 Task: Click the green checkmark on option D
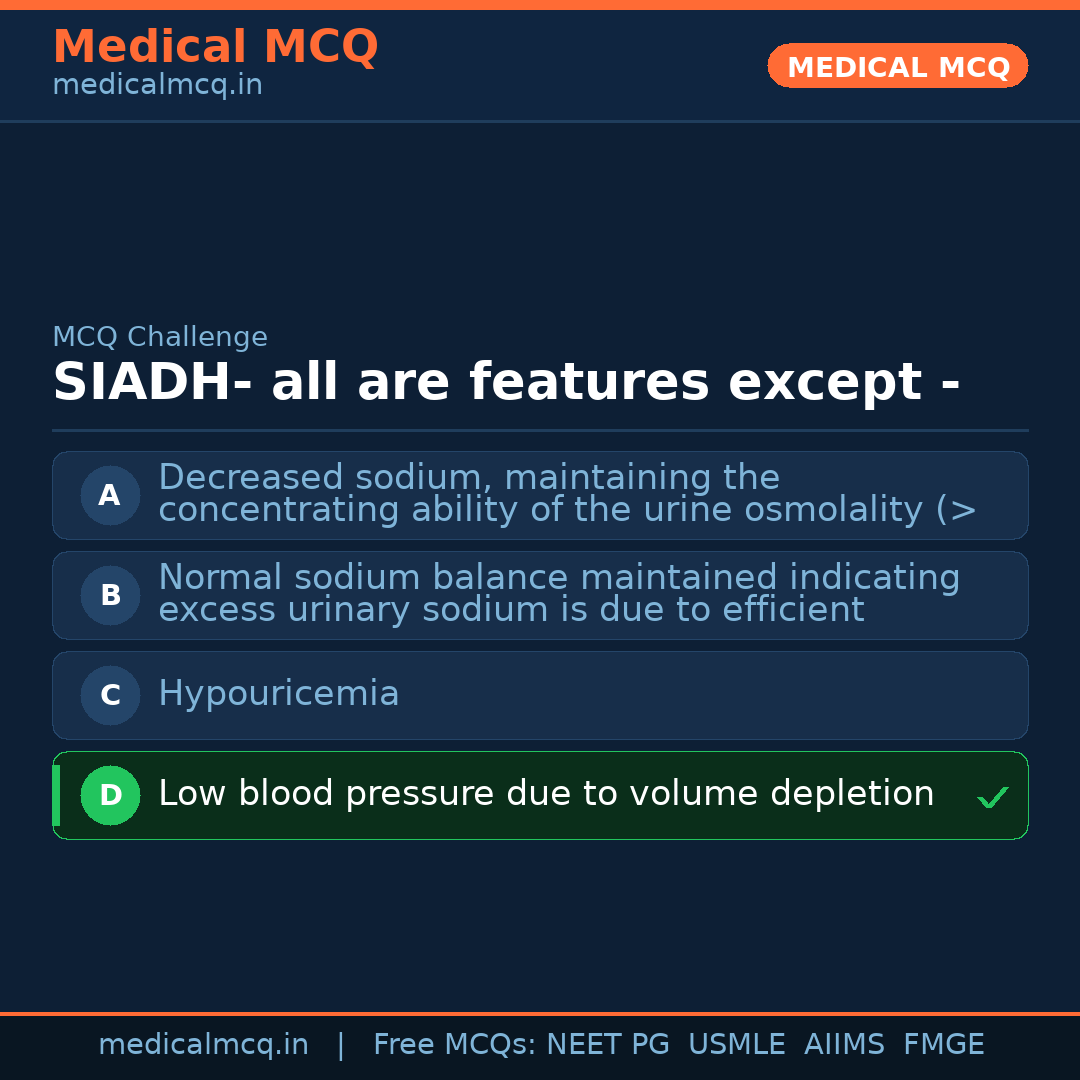pos(992,797)
